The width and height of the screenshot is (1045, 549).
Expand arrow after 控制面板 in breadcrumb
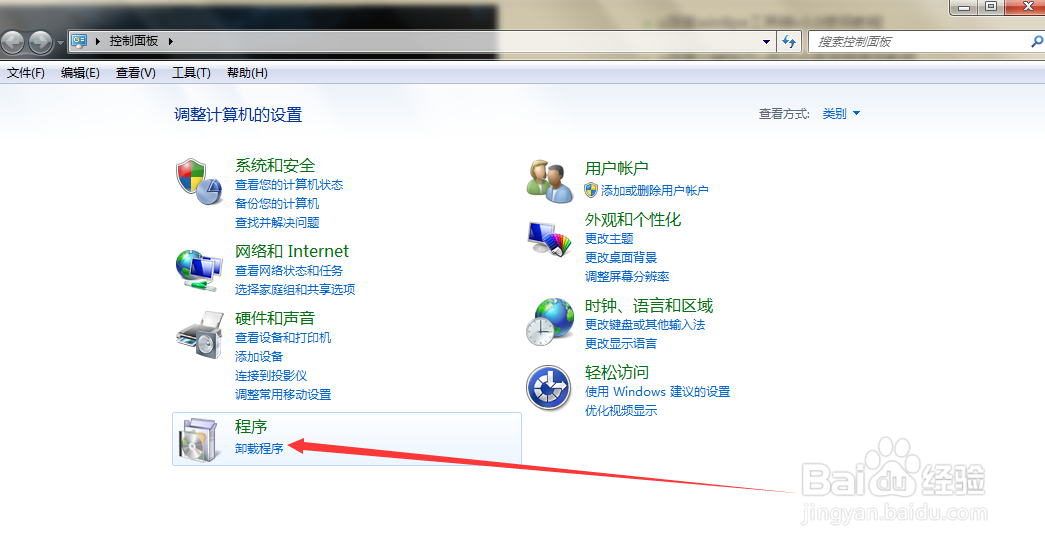171,41
